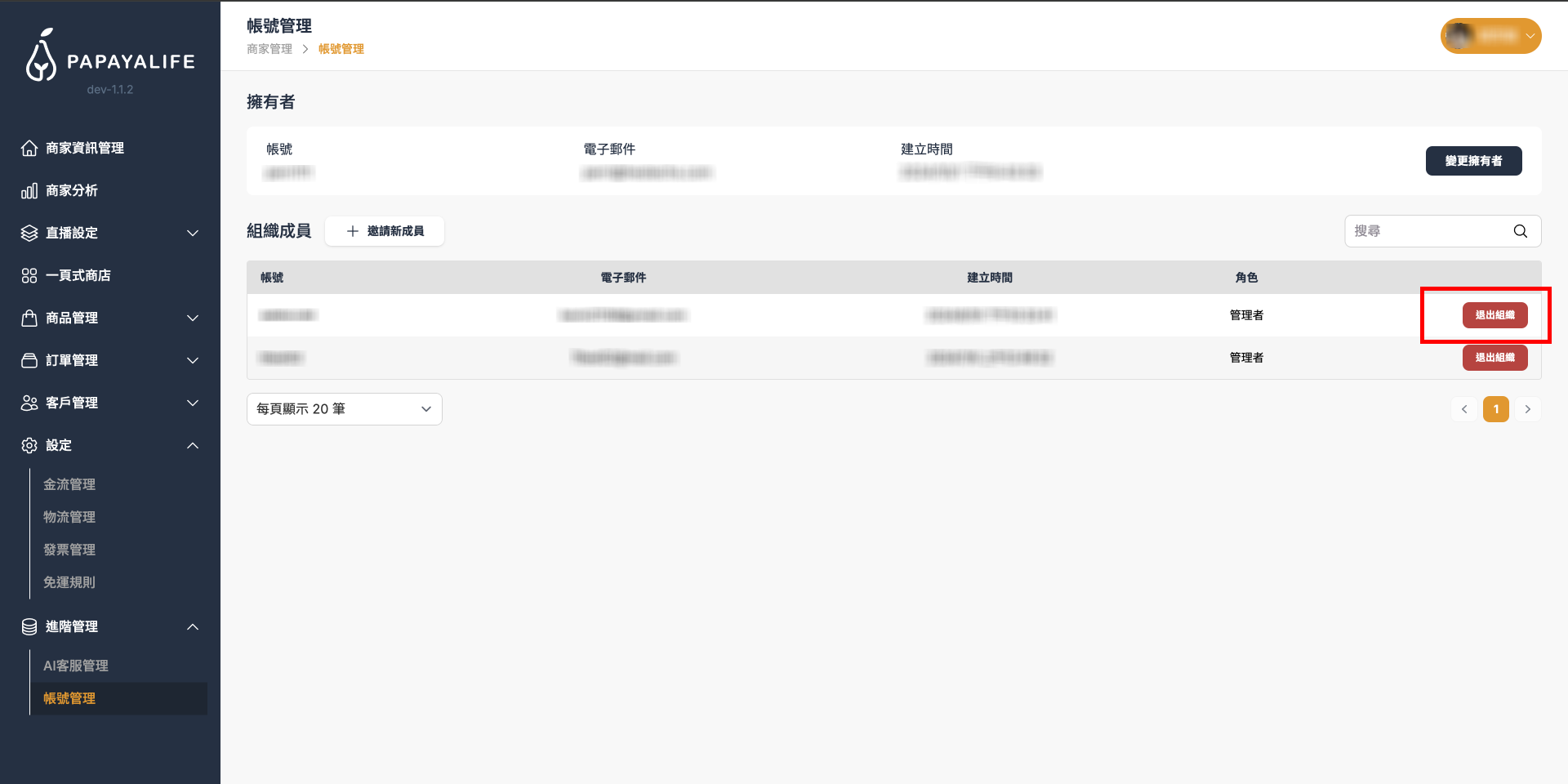Collapse the 設定 section chevron

[193, 445]
